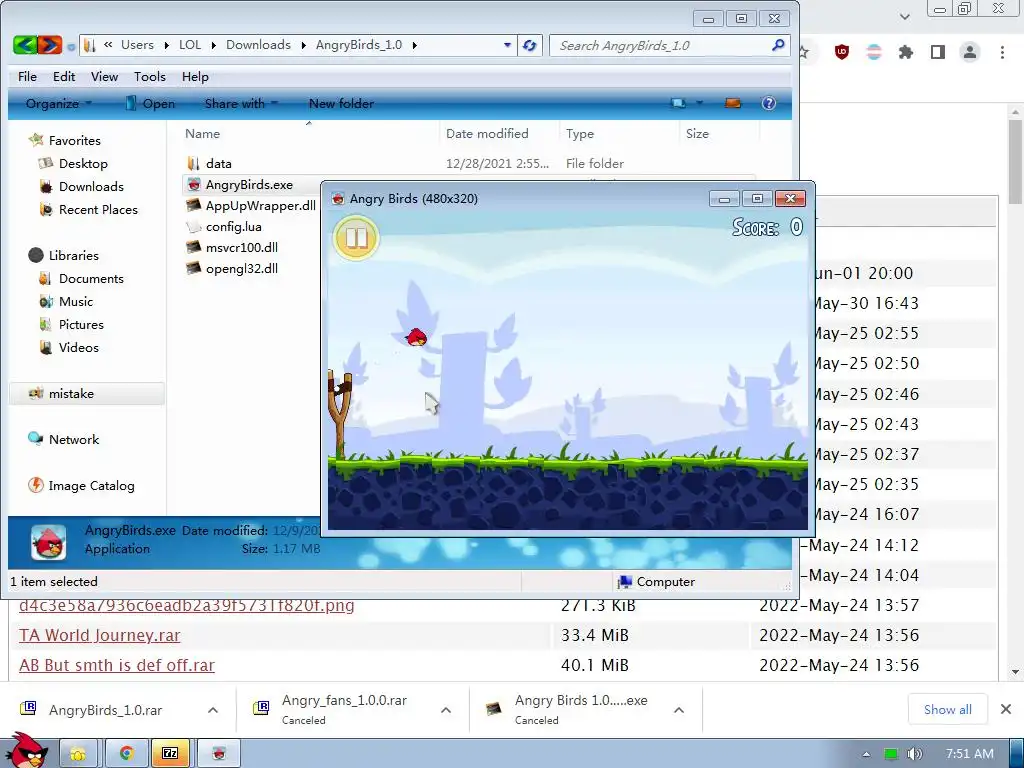Image resolution: width=1024 pixels, height=768 pixels.
Task: Open the Explorer address bar history dropdown
Action: point(507,45)
